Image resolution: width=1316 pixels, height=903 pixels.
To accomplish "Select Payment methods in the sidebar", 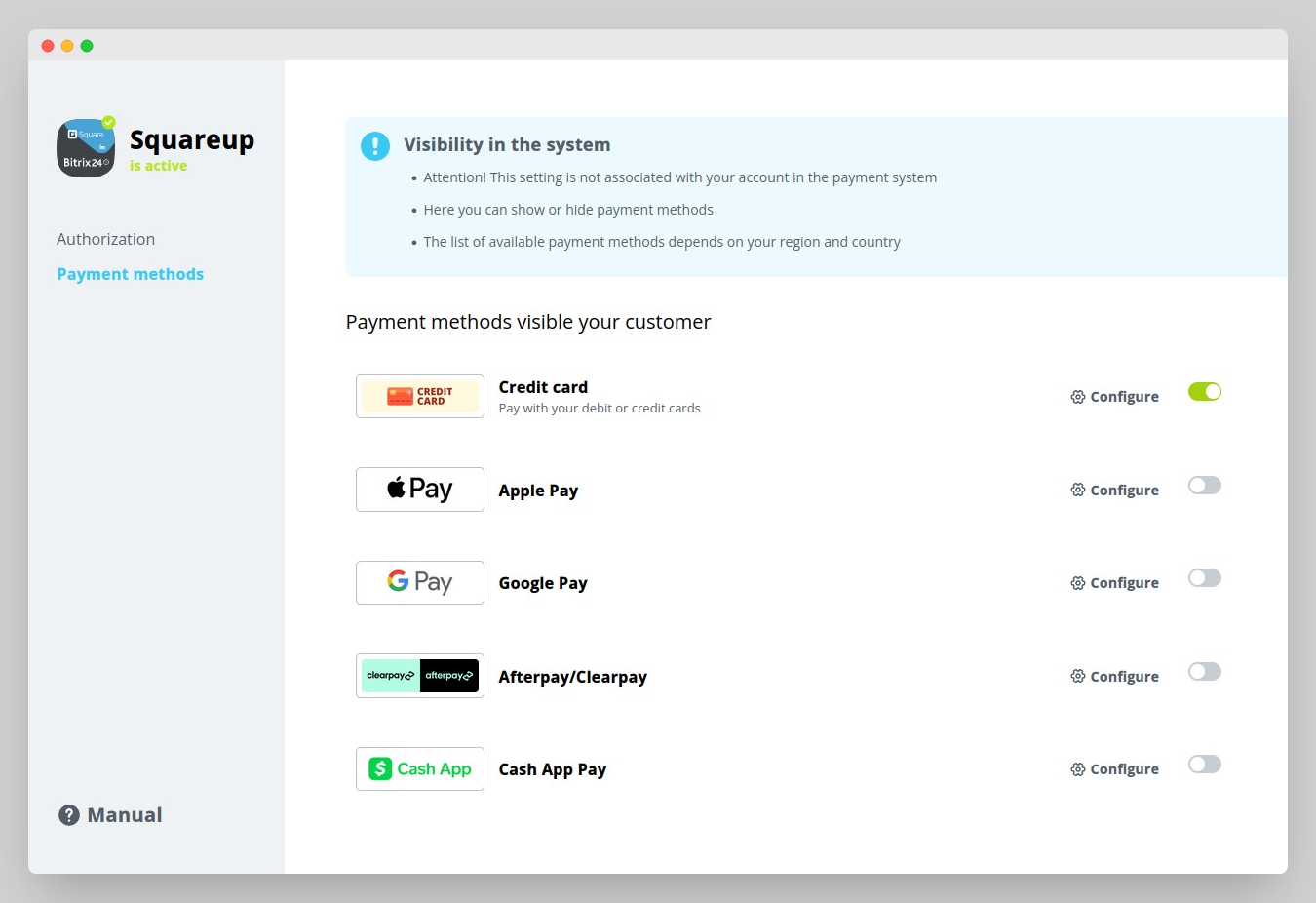I will (130, 274).
